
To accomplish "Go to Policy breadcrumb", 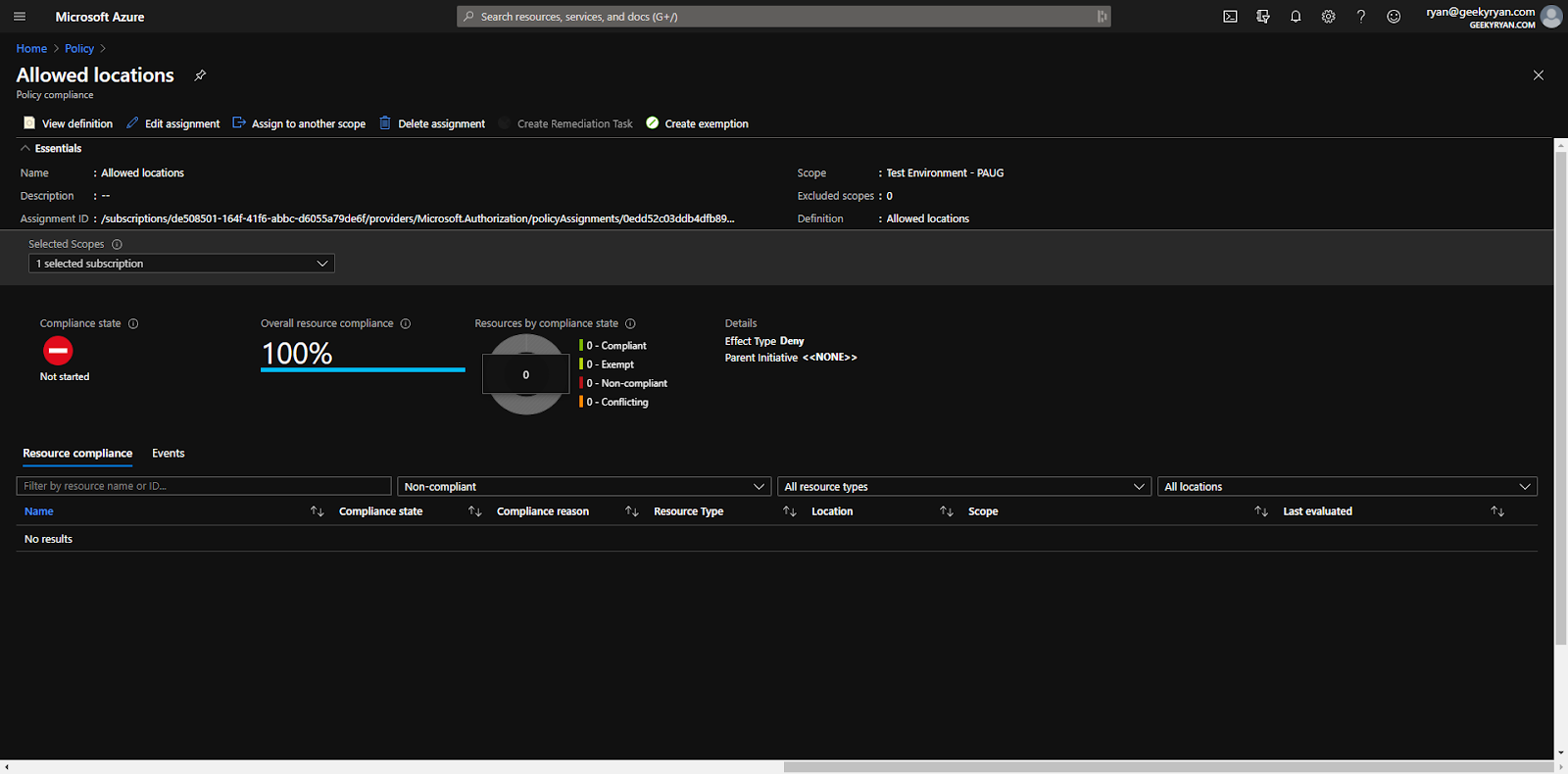I will pos(79,49).
